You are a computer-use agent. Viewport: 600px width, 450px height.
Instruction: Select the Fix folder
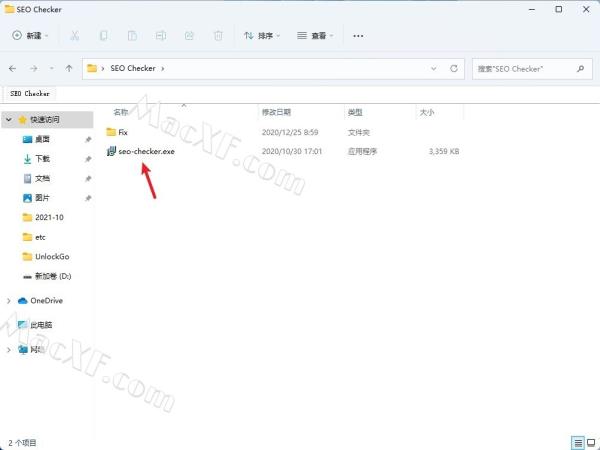point(122,132)
